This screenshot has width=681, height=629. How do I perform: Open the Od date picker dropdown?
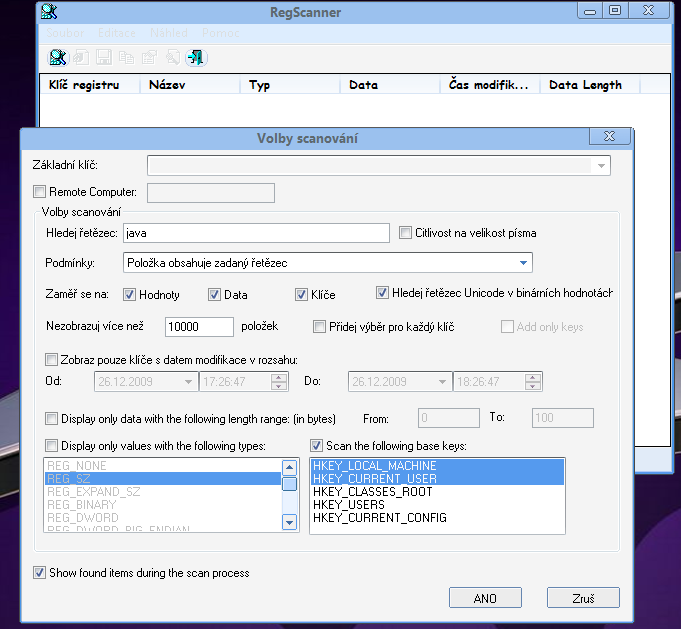tap(190, 382)
